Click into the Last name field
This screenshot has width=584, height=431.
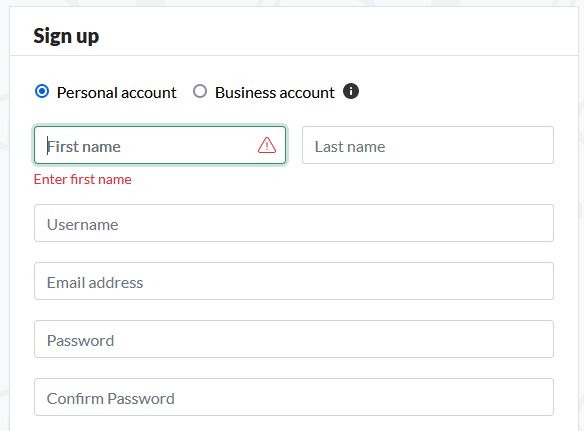pyautogui.click(x=428, y=145)
